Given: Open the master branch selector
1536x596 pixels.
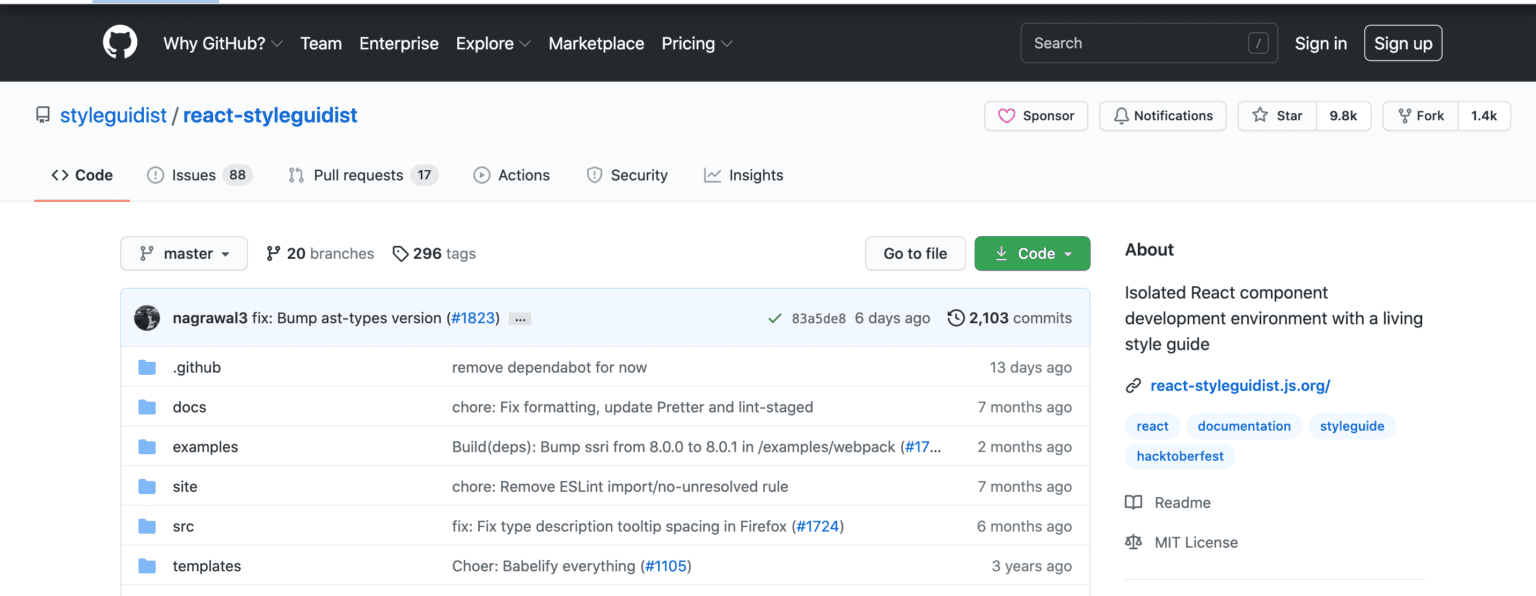Looking at the screenshot, I should pos(183,253).
